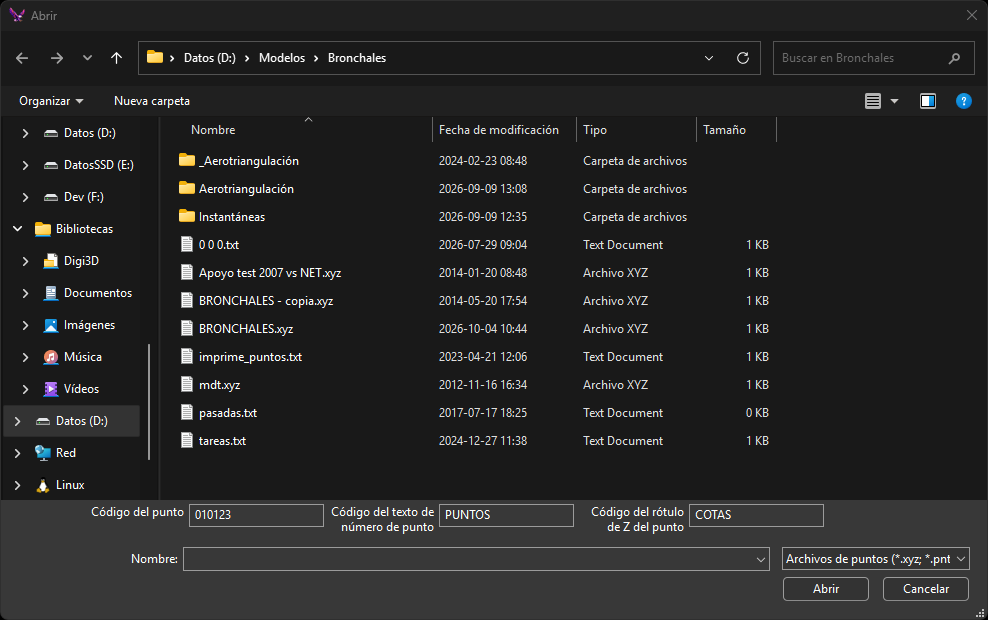
Task: Refresh the Bronchales folder listing
Action: (743, 58)
